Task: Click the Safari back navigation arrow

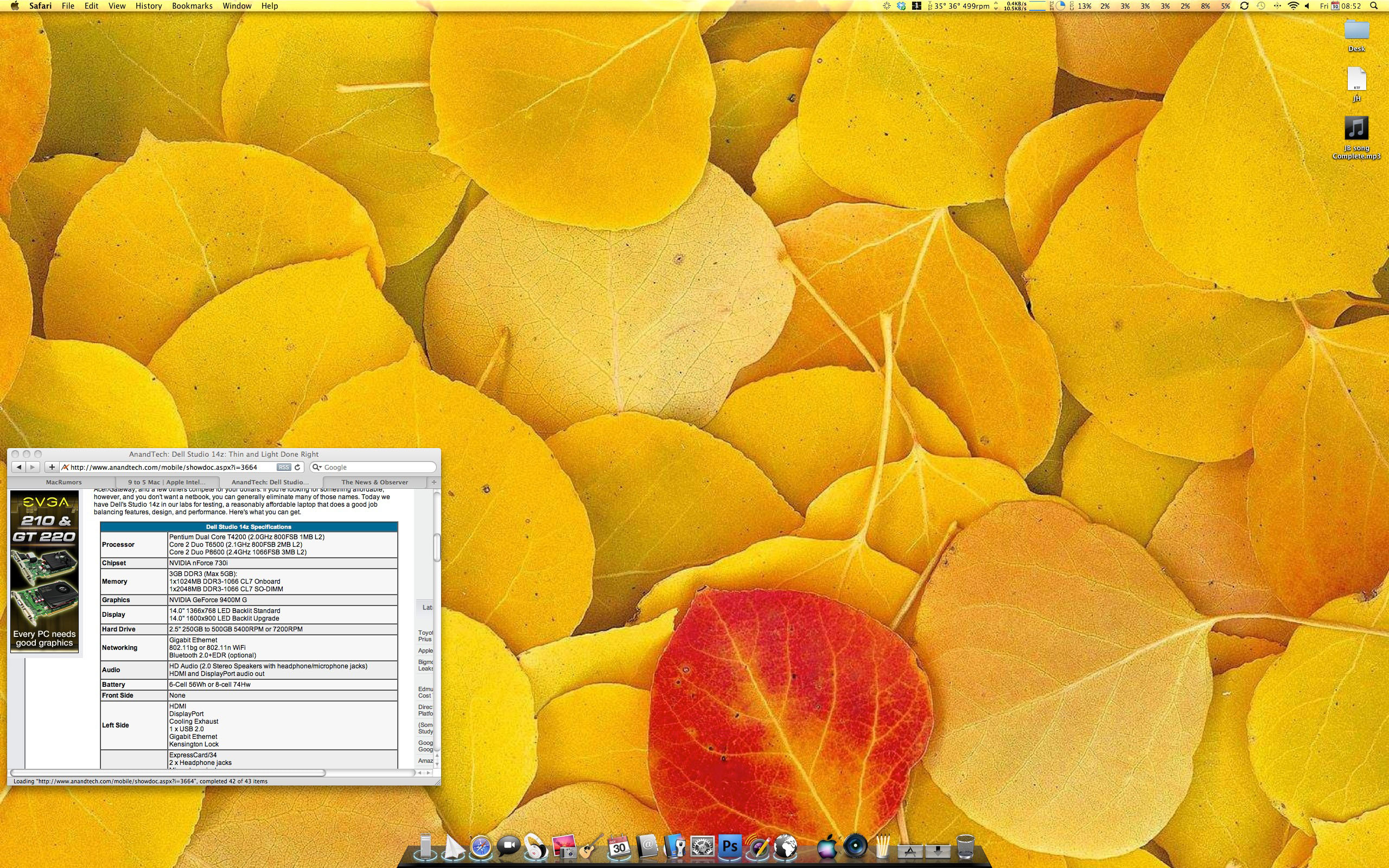Action: tap(18, 467)
